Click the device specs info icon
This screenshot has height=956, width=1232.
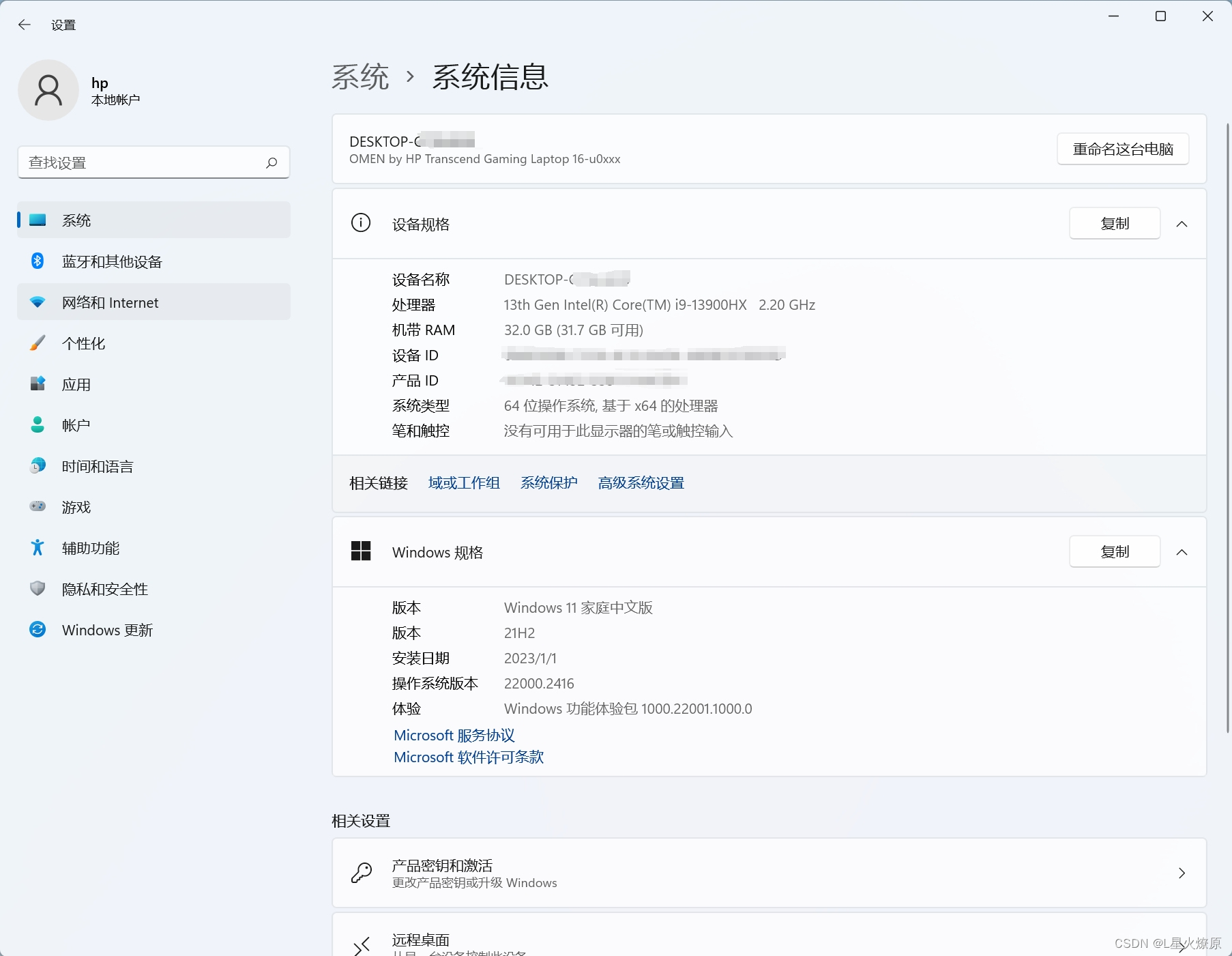click(x=361, y=222)
